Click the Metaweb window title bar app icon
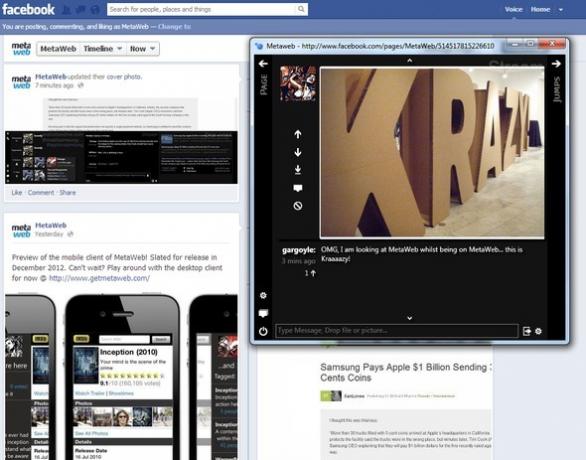 (x=259, y=46)
